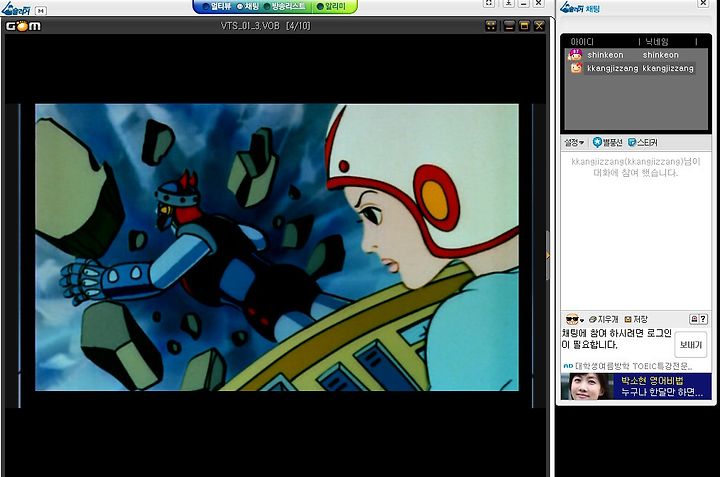Image resolution: width=720 pixels, height=477 pixels.
Task: Click the VTS_01_3.VOB title text
Action: click(x=250, y=26)
